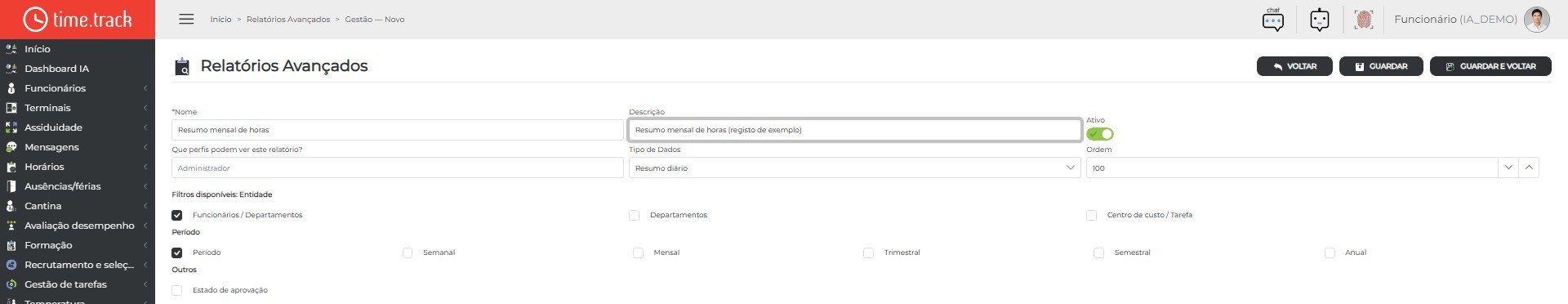This screenshot has height=304, width=1568.
Task: Click the Relatórios Avançados page title icon
Action: point(183,67)
